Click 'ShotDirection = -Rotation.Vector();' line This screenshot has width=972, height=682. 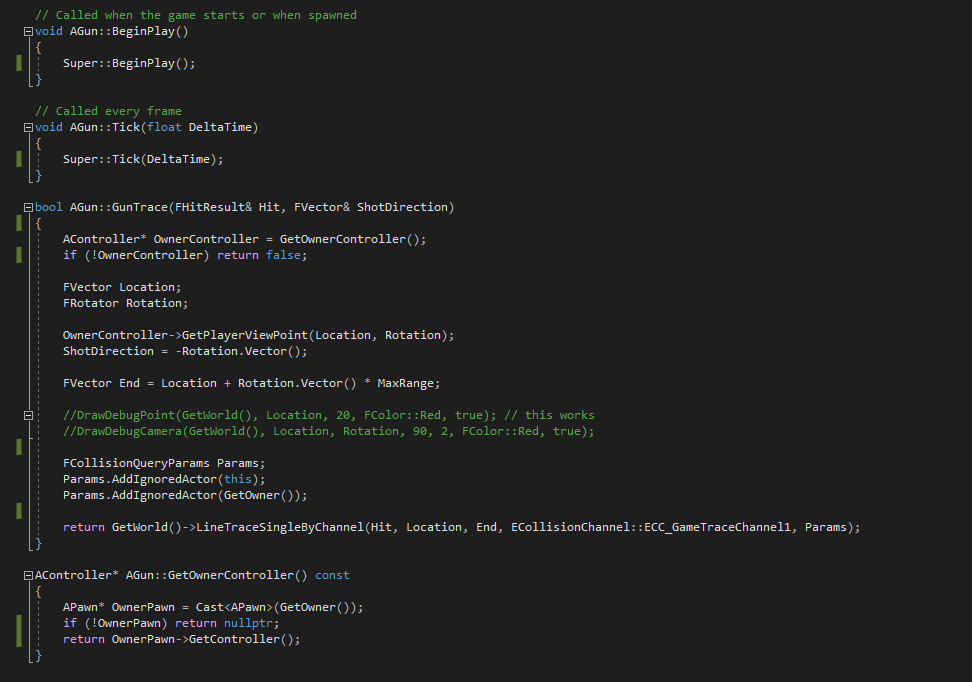pyautogui.click(x=185, y=352)
